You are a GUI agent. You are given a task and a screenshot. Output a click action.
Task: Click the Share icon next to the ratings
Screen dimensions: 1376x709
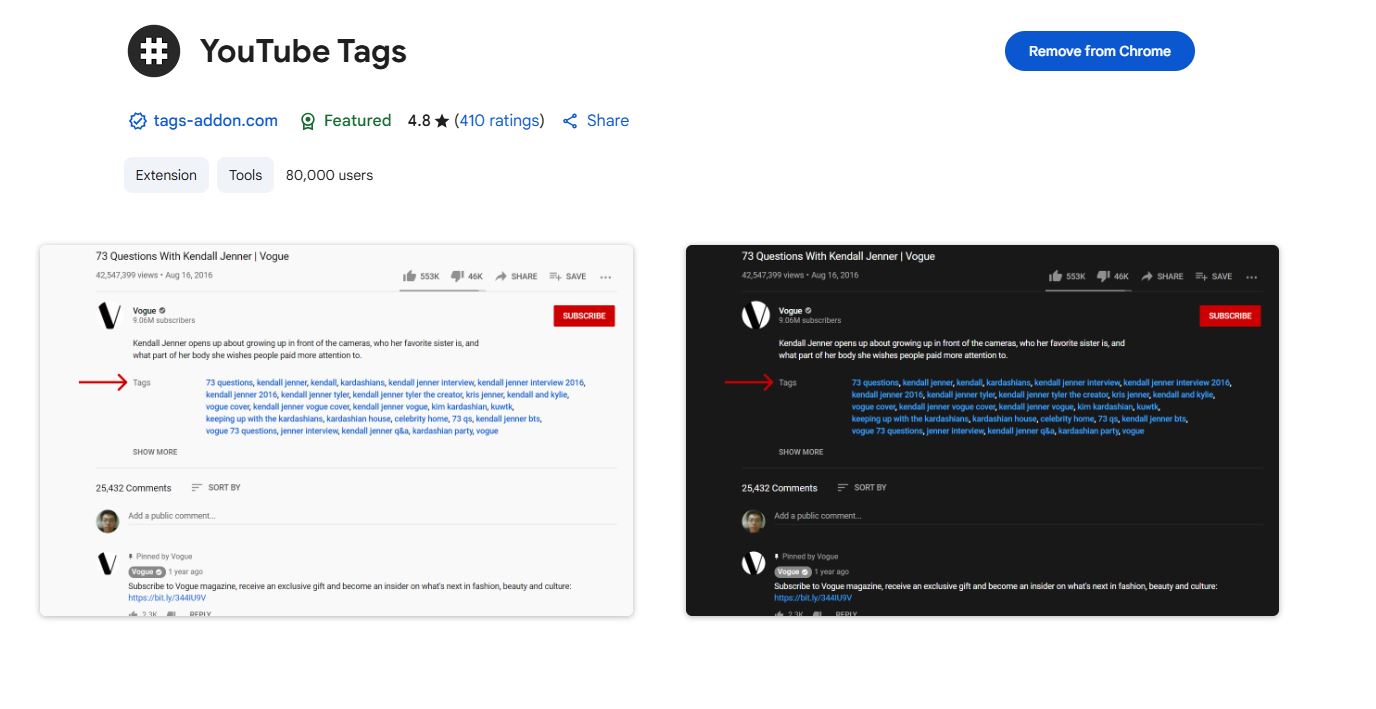coord(571,120)
